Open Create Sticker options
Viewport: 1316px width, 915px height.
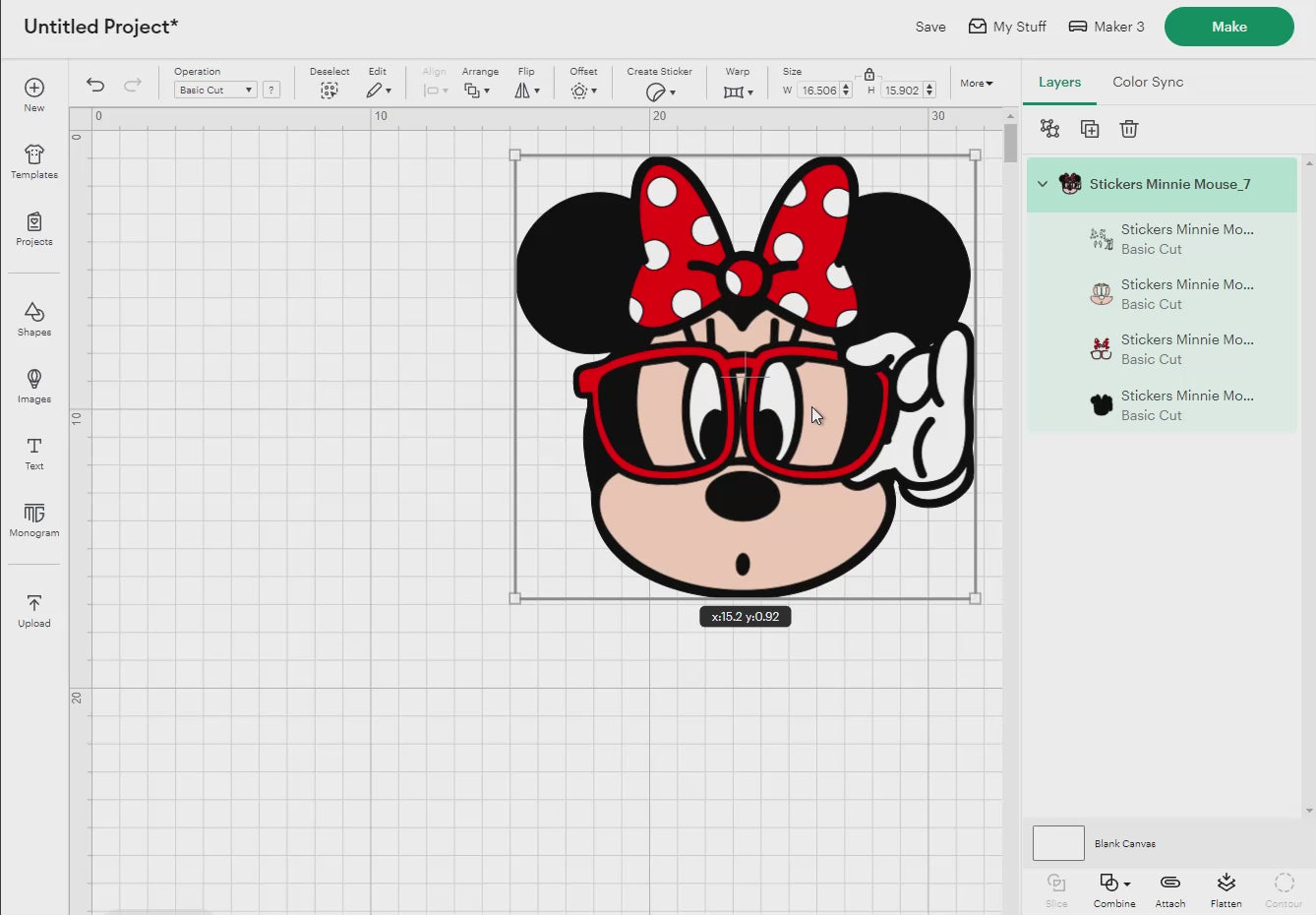tap(660, 91)
